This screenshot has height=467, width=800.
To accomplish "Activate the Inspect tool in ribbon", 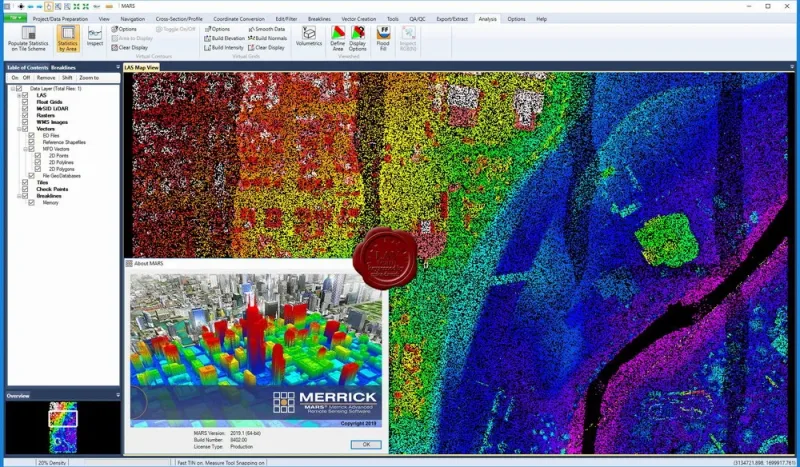I will pos(95,37).
